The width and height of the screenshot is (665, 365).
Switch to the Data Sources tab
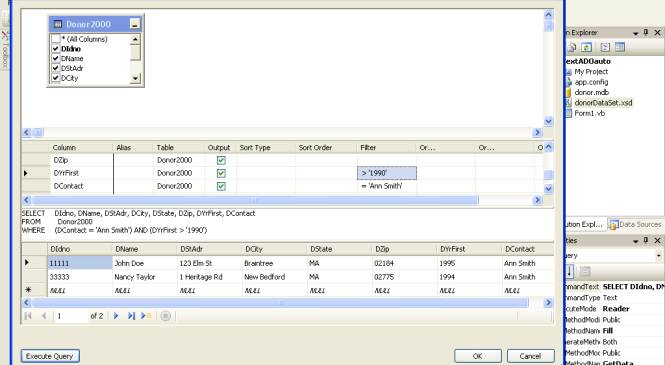635,224
